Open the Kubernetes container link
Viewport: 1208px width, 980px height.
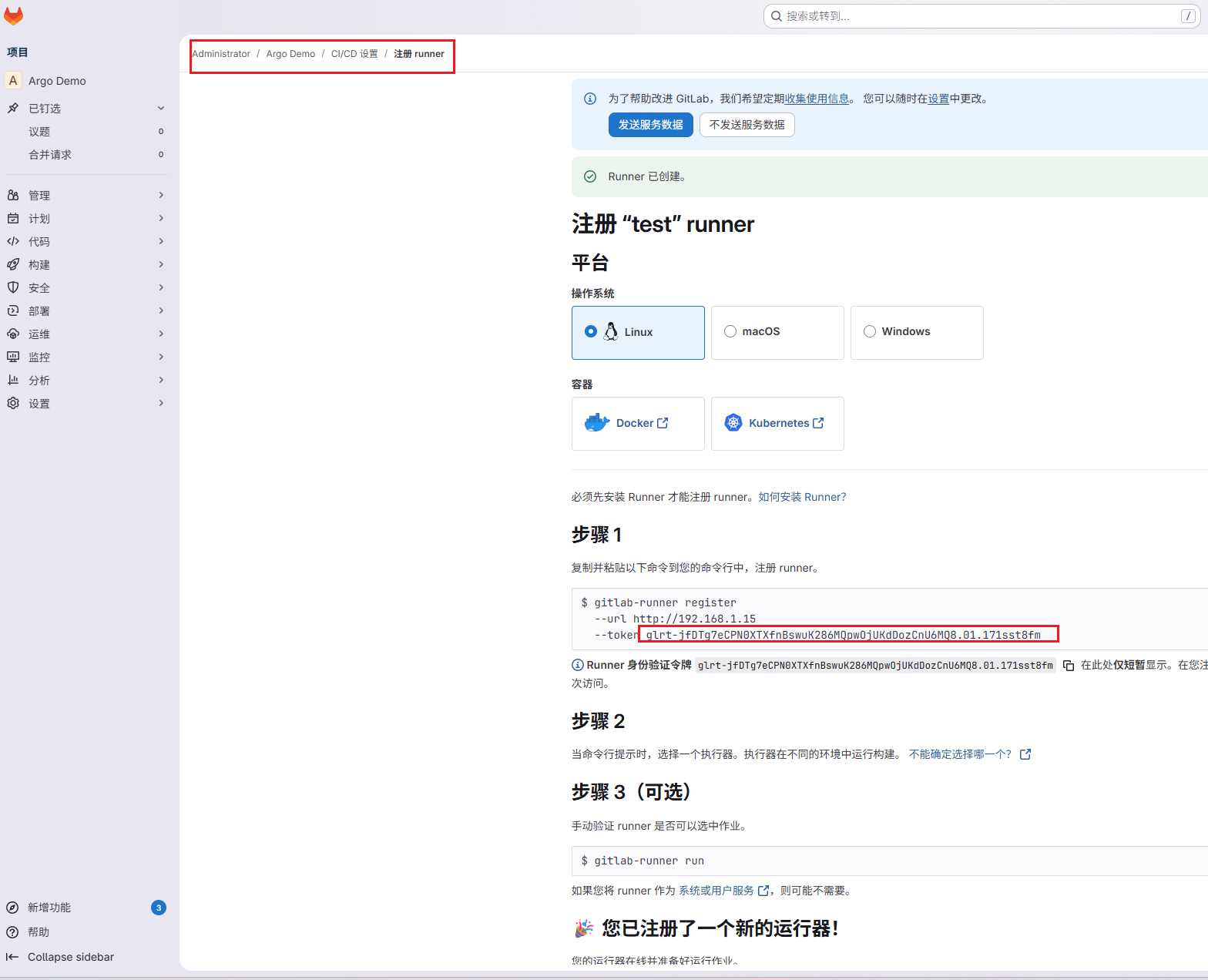tap(777, 424)
